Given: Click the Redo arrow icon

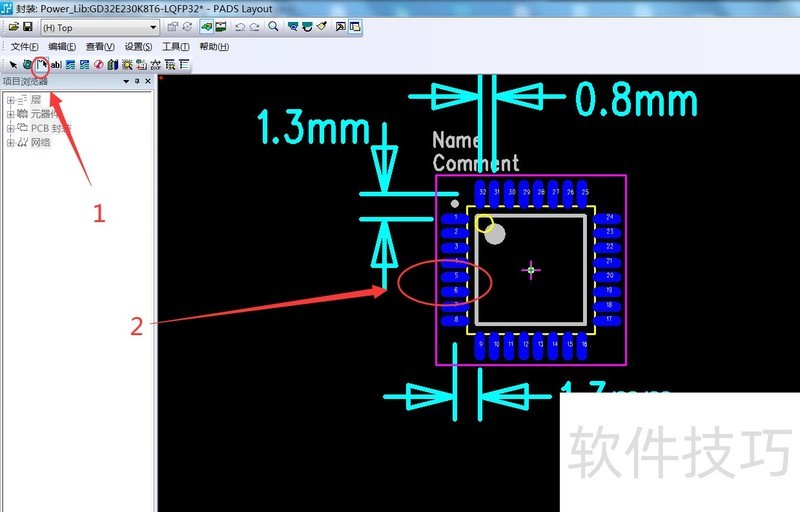Looking at the screenshot, I should (255, 27).
